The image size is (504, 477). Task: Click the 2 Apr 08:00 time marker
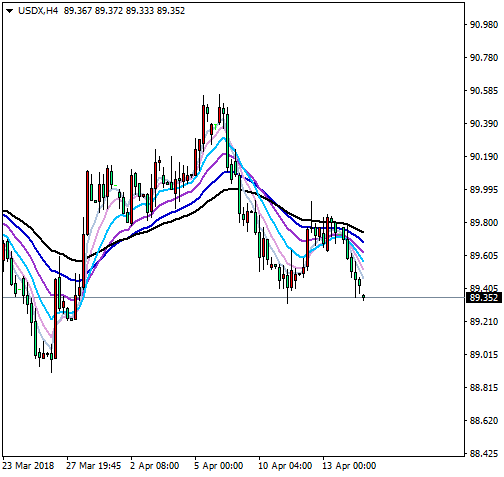click(x=154, y=466)
